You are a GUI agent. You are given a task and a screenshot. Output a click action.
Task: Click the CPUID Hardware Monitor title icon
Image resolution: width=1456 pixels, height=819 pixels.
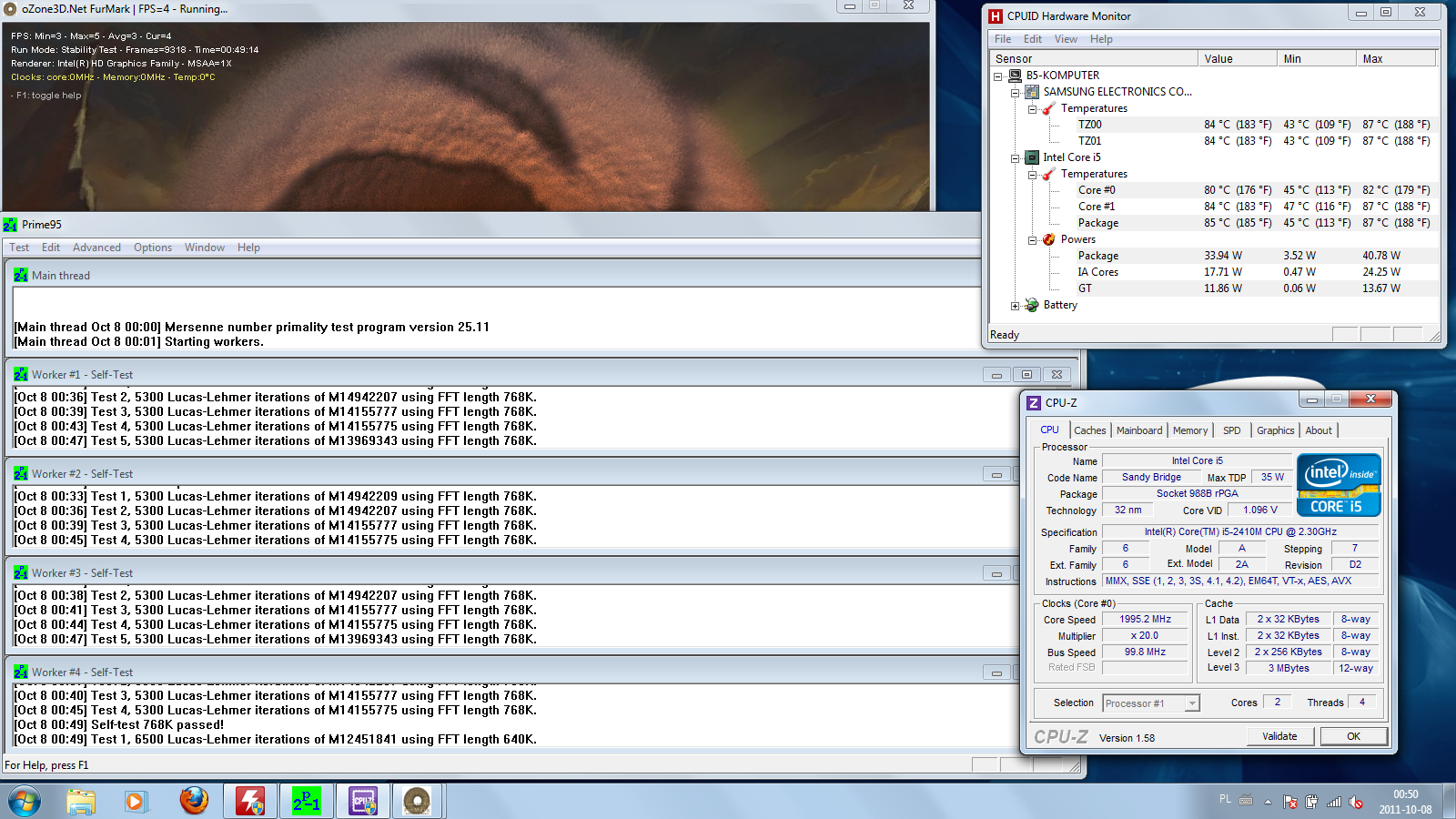pos(996,16)
